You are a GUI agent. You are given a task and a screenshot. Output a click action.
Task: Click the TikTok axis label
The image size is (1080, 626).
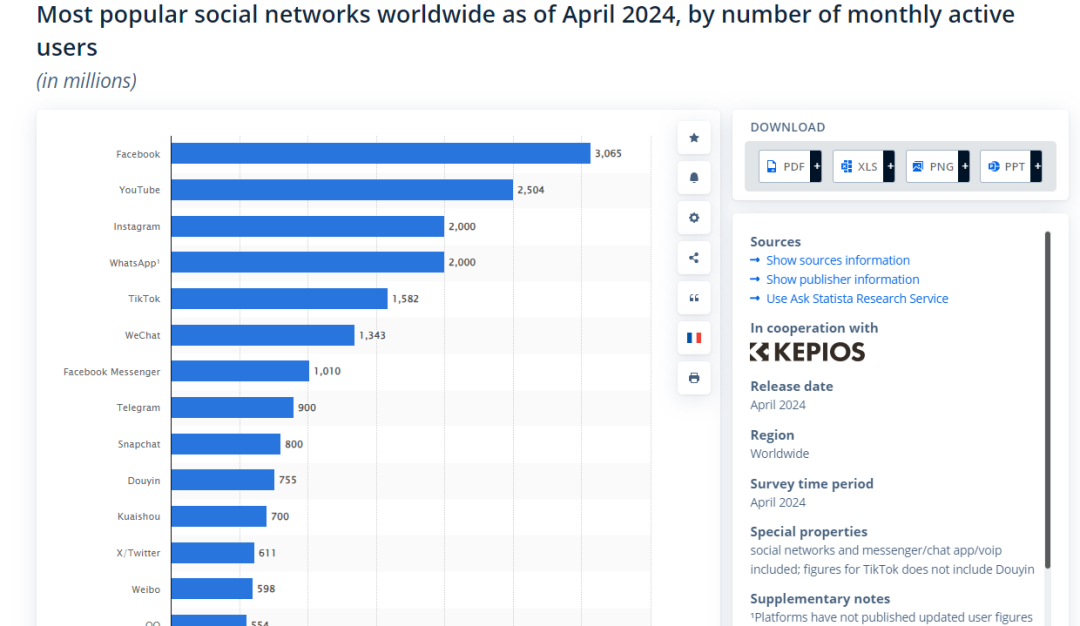pos(144,299)
